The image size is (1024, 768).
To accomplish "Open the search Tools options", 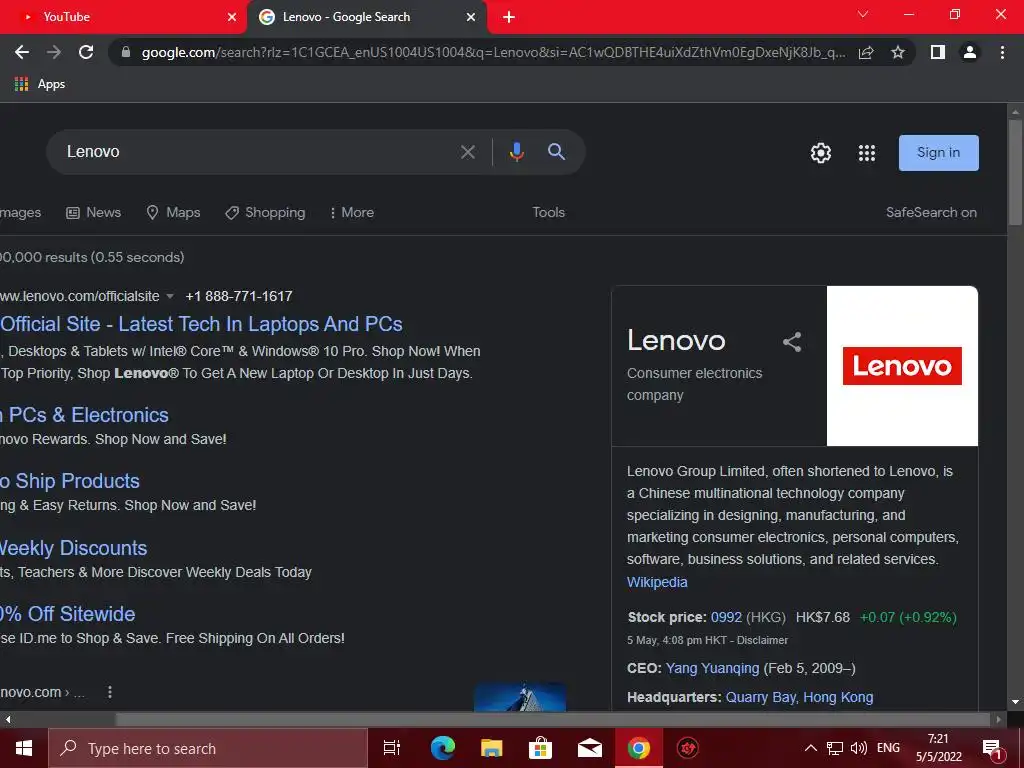I will coord(549,212).
